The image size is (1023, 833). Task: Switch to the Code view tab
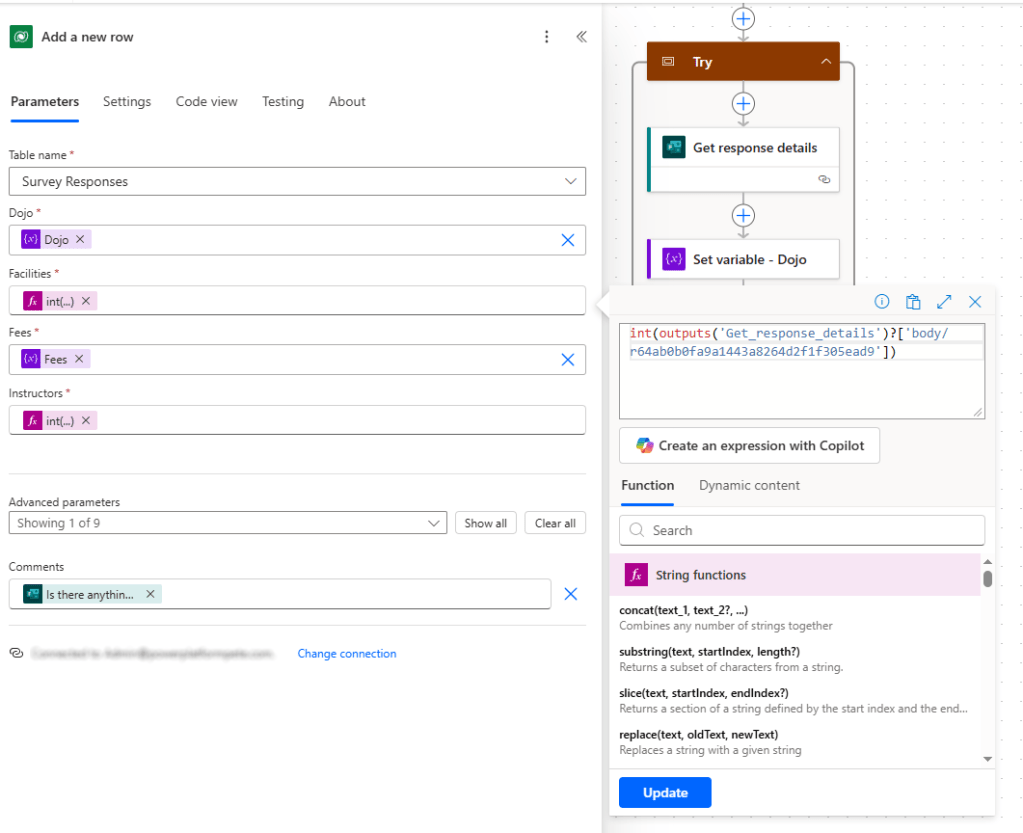click(206, 101)
